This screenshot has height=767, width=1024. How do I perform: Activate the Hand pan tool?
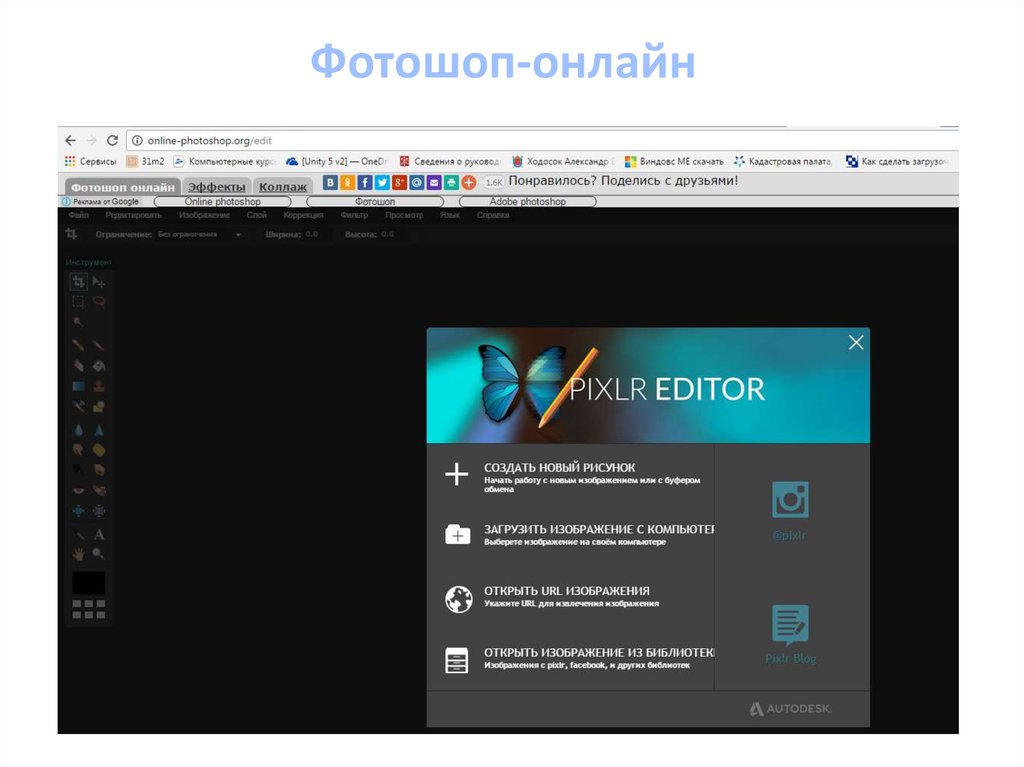click(78, 553)
